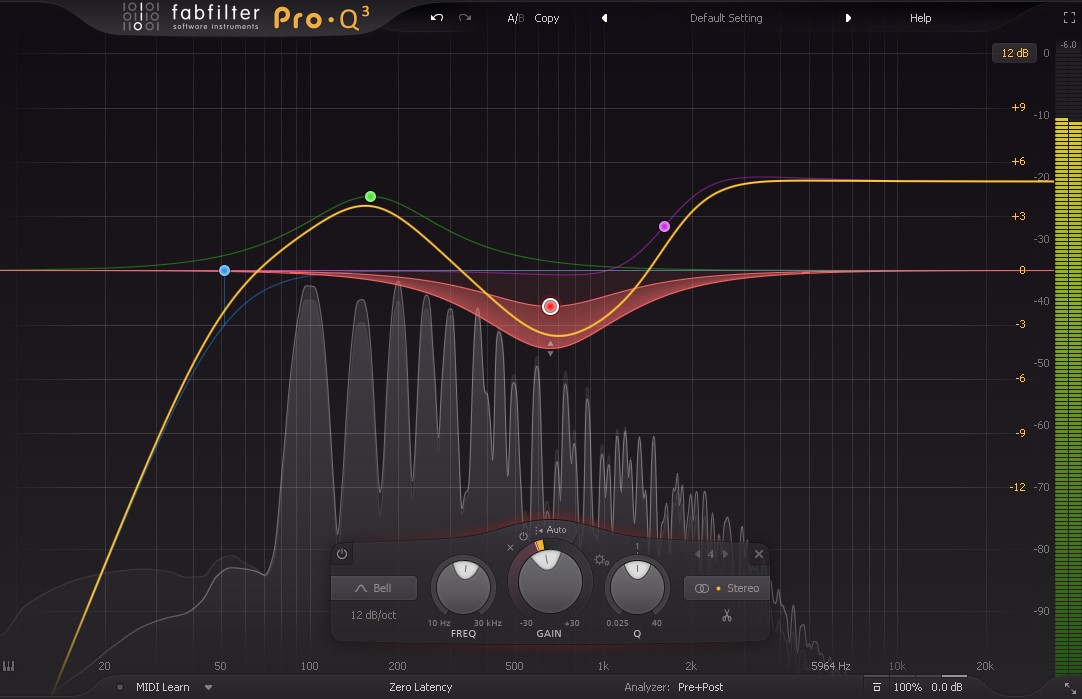Select the purple high-shelf band node
1082x699 pixels.
point(665,226)
